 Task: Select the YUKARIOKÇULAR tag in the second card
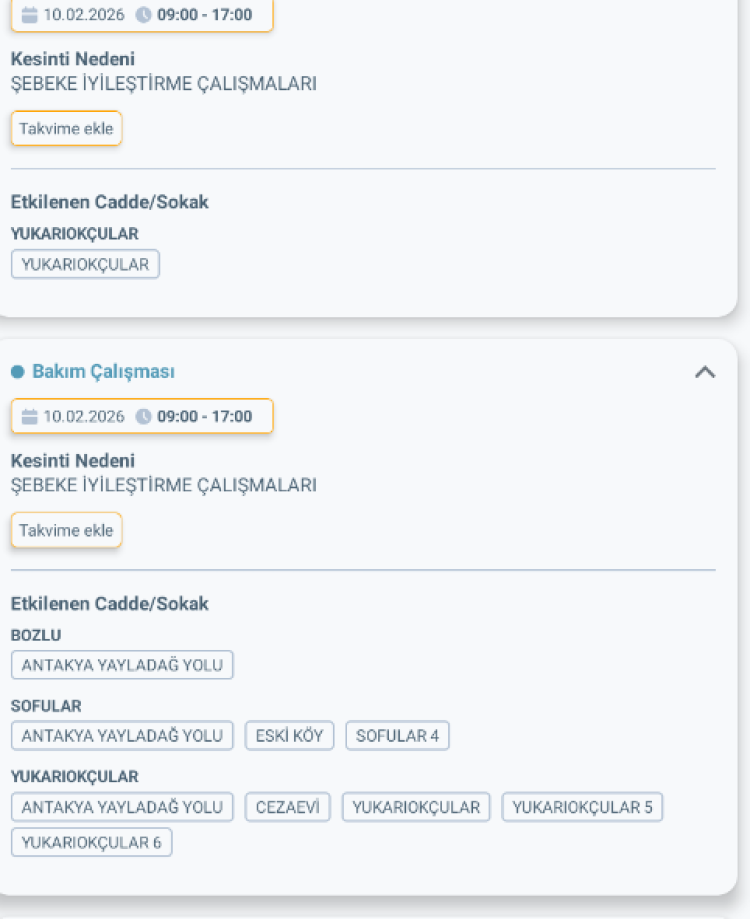pos(416,806)
